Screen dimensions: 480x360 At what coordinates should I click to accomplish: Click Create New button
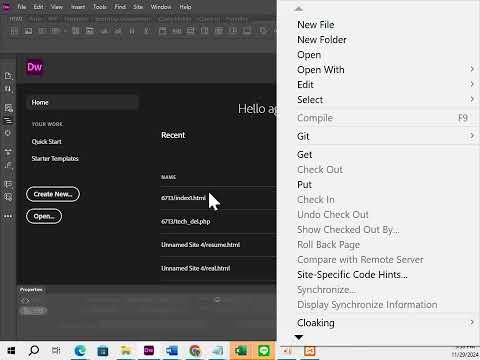pyautogui.click(x=53, y=194)
